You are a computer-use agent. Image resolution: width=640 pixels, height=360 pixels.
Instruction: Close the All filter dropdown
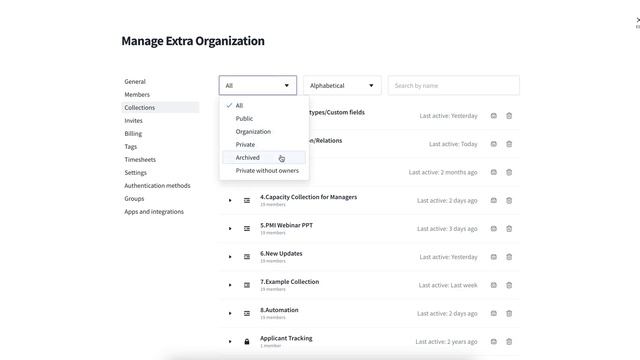[x=258, y=85]
